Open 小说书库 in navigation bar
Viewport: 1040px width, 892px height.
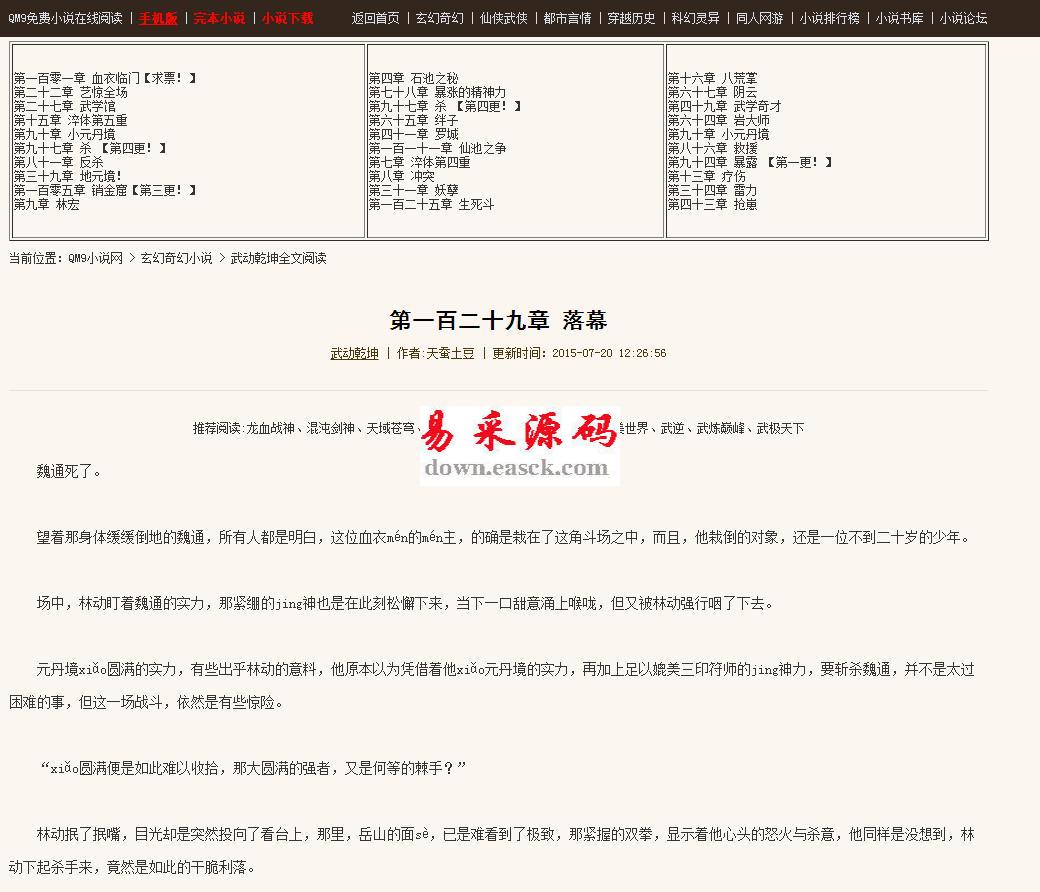click(x=899, y=19)
